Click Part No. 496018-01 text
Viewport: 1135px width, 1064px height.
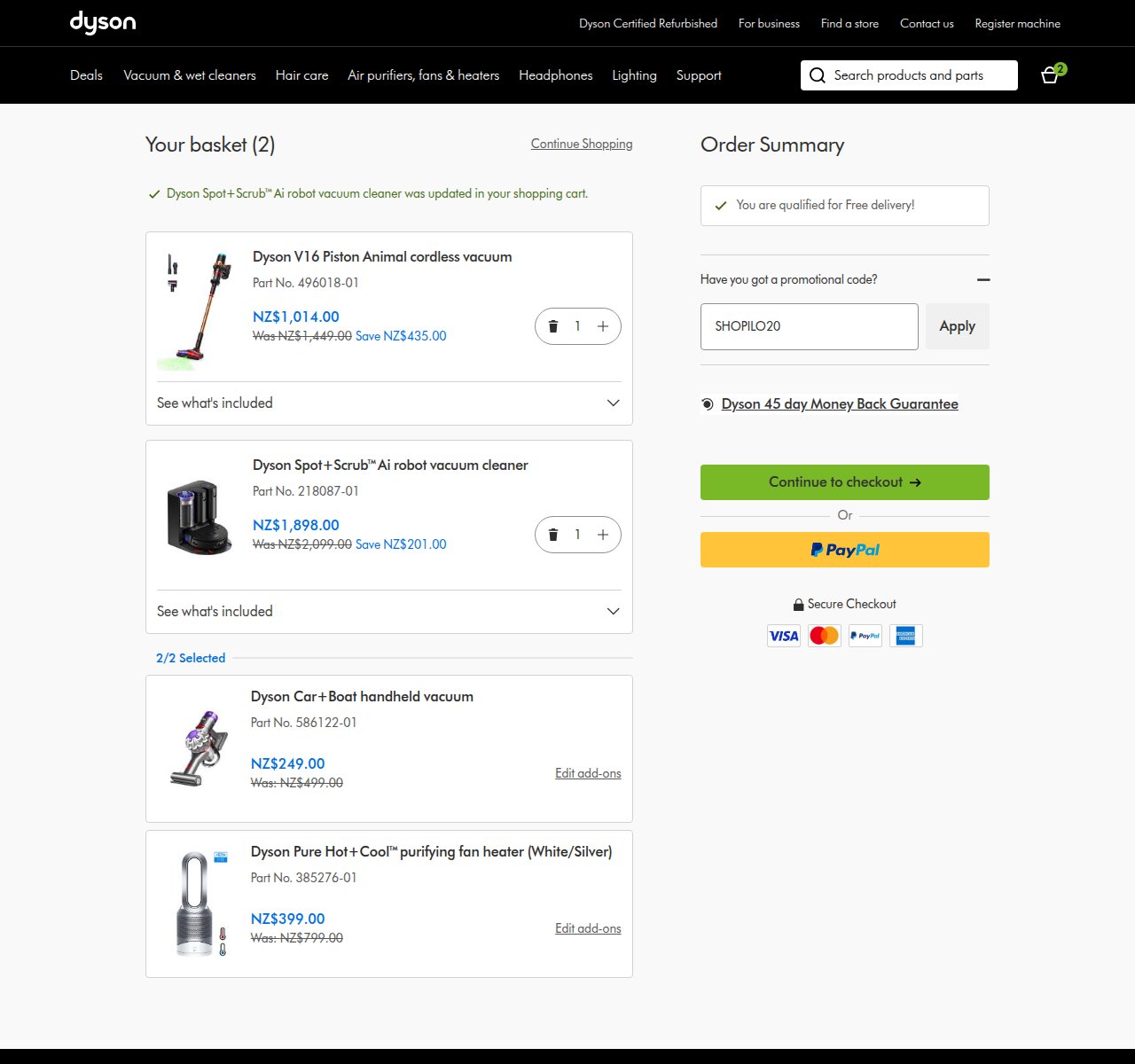tap(306, 283)
